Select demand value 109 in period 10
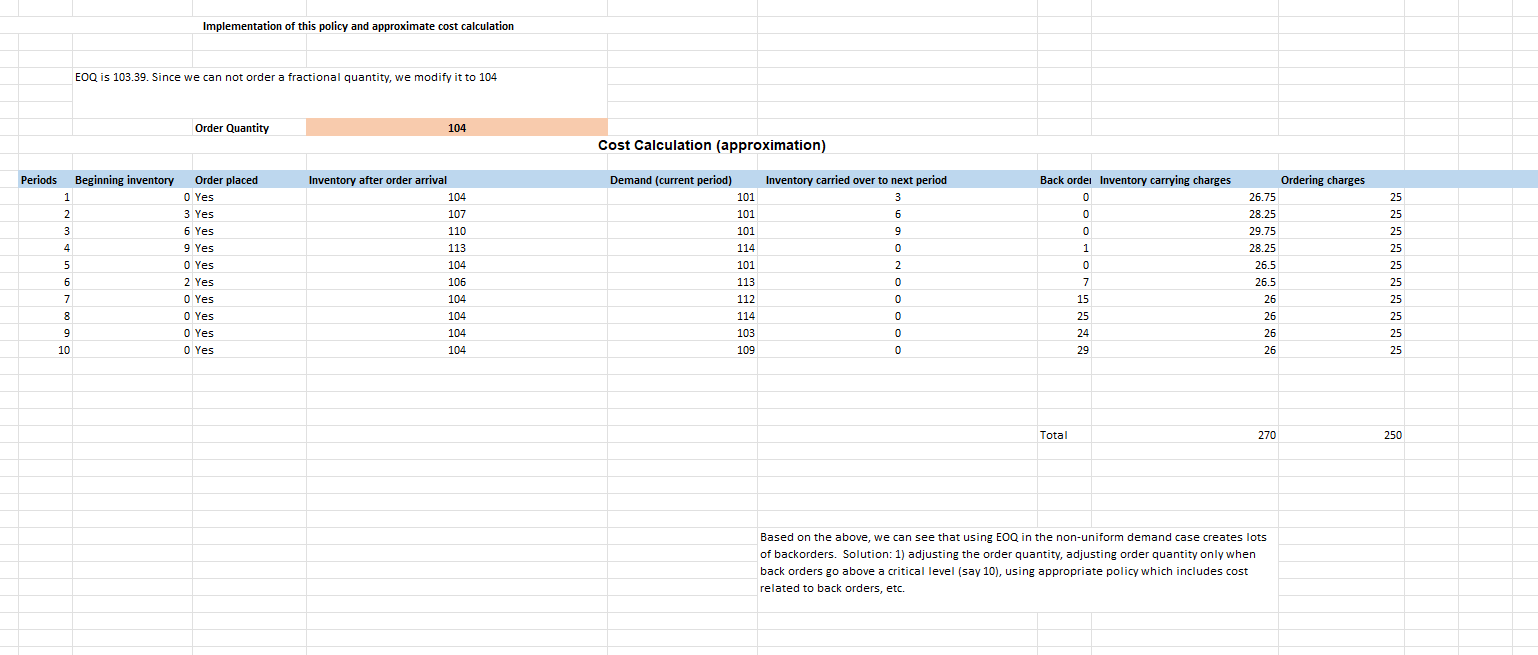1538x655 pixels. click(x=682, y=350)
